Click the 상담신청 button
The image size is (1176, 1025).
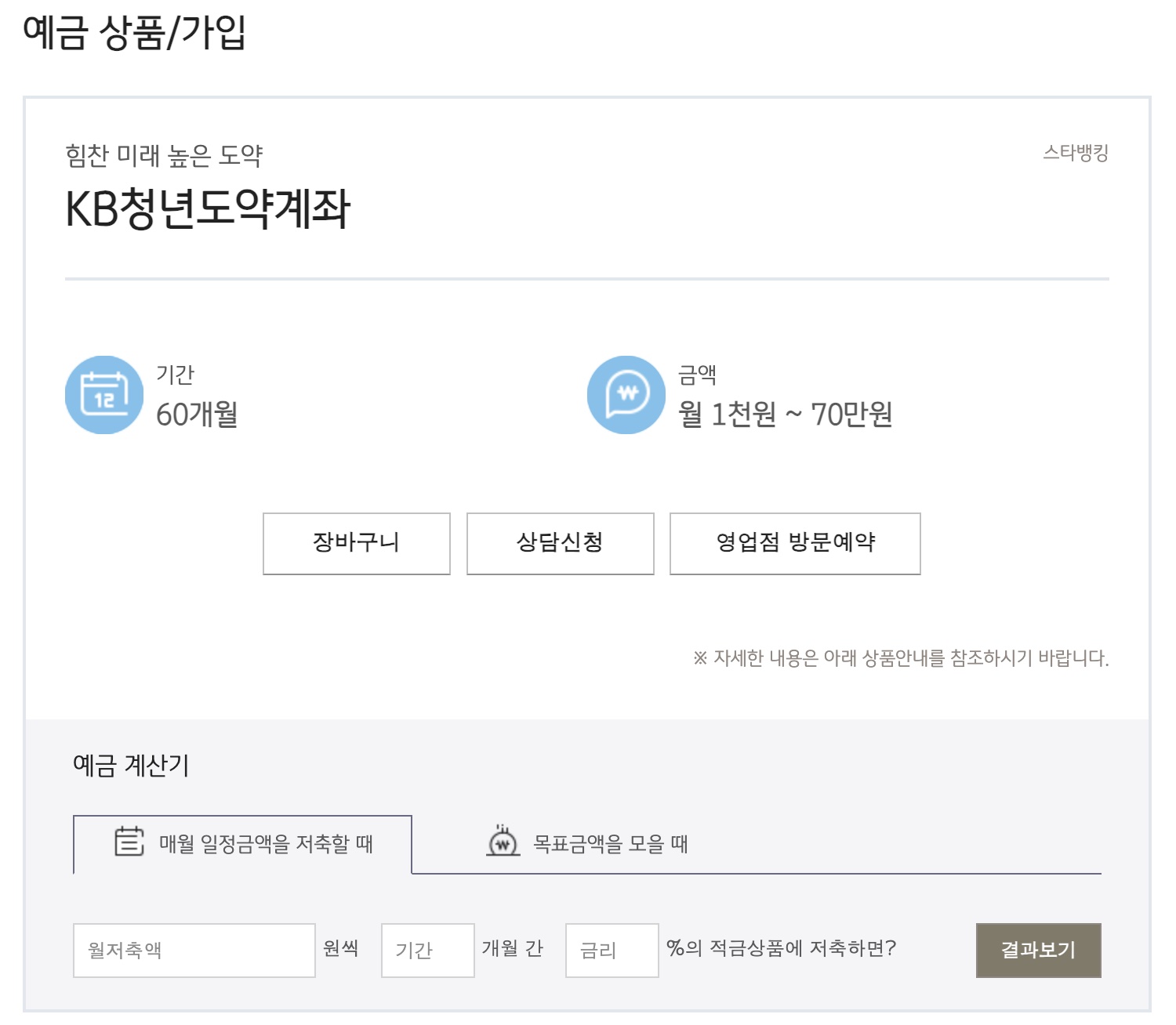point(561,544)
